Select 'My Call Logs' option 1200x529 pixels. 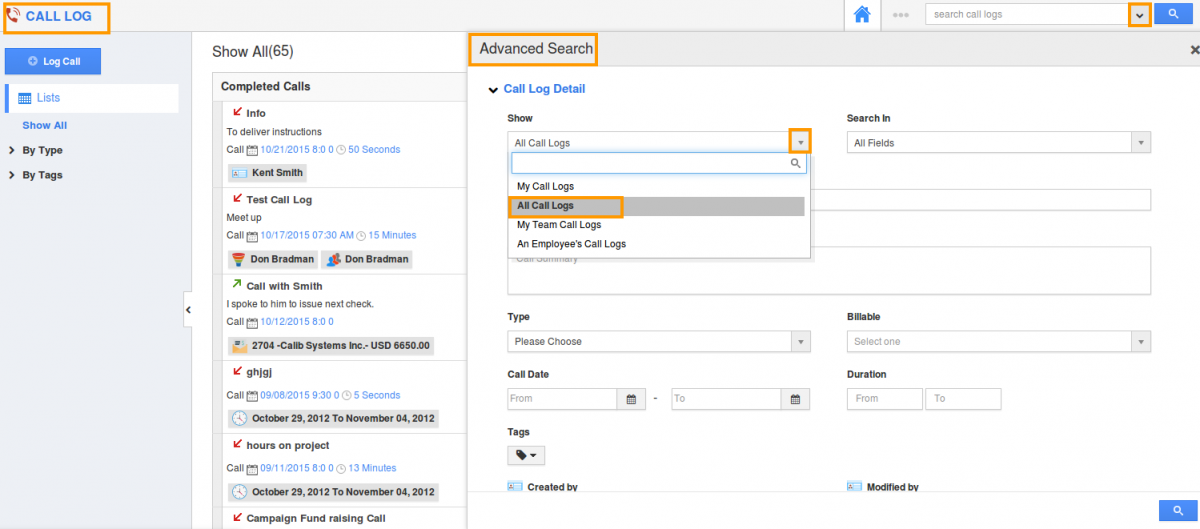(545, 187)
